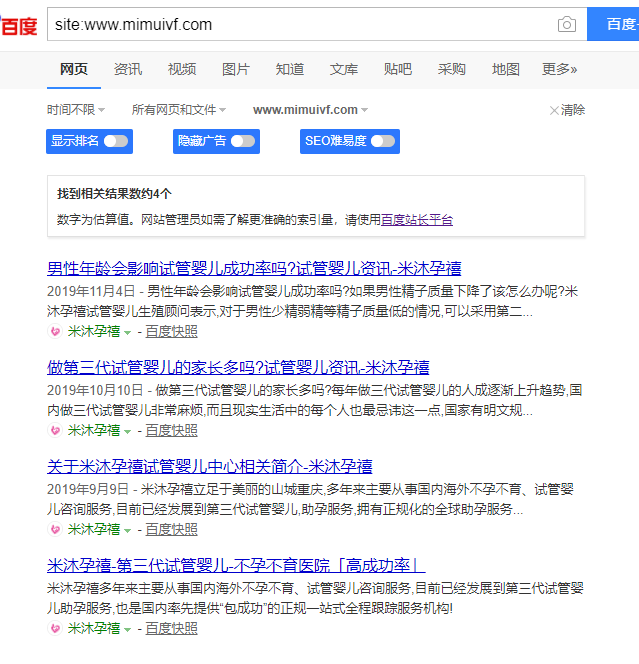639x664 pixels.
Task: Toggle the SEO难易度 switch
Action: coord(383,141)
